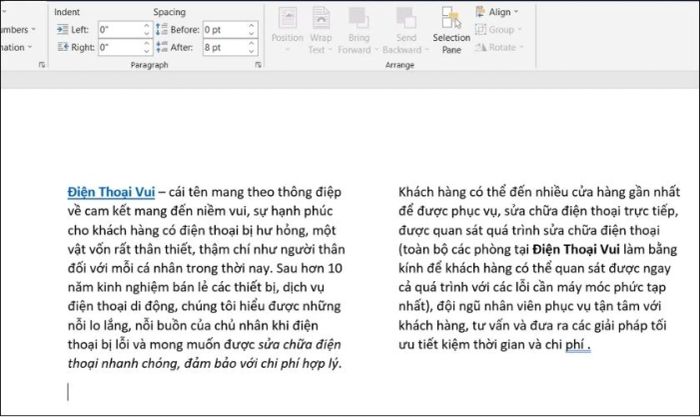Increase Spacing Before value
This screenshot has height=417, width=700.
coord(251,26)
